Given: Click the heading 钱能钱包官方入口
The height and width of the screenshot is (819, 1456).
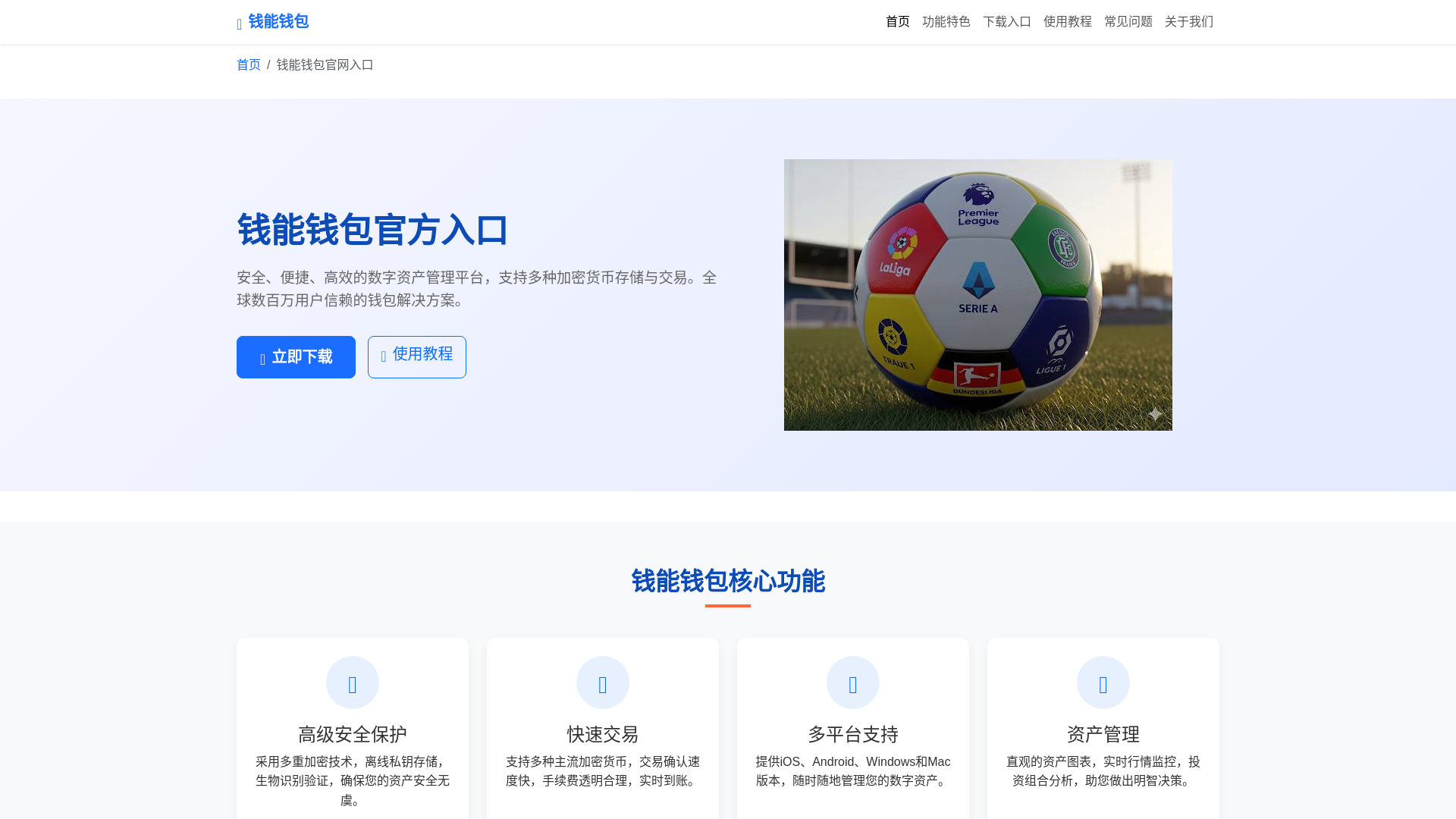Looking at the screenshot, I should point(372,230).
